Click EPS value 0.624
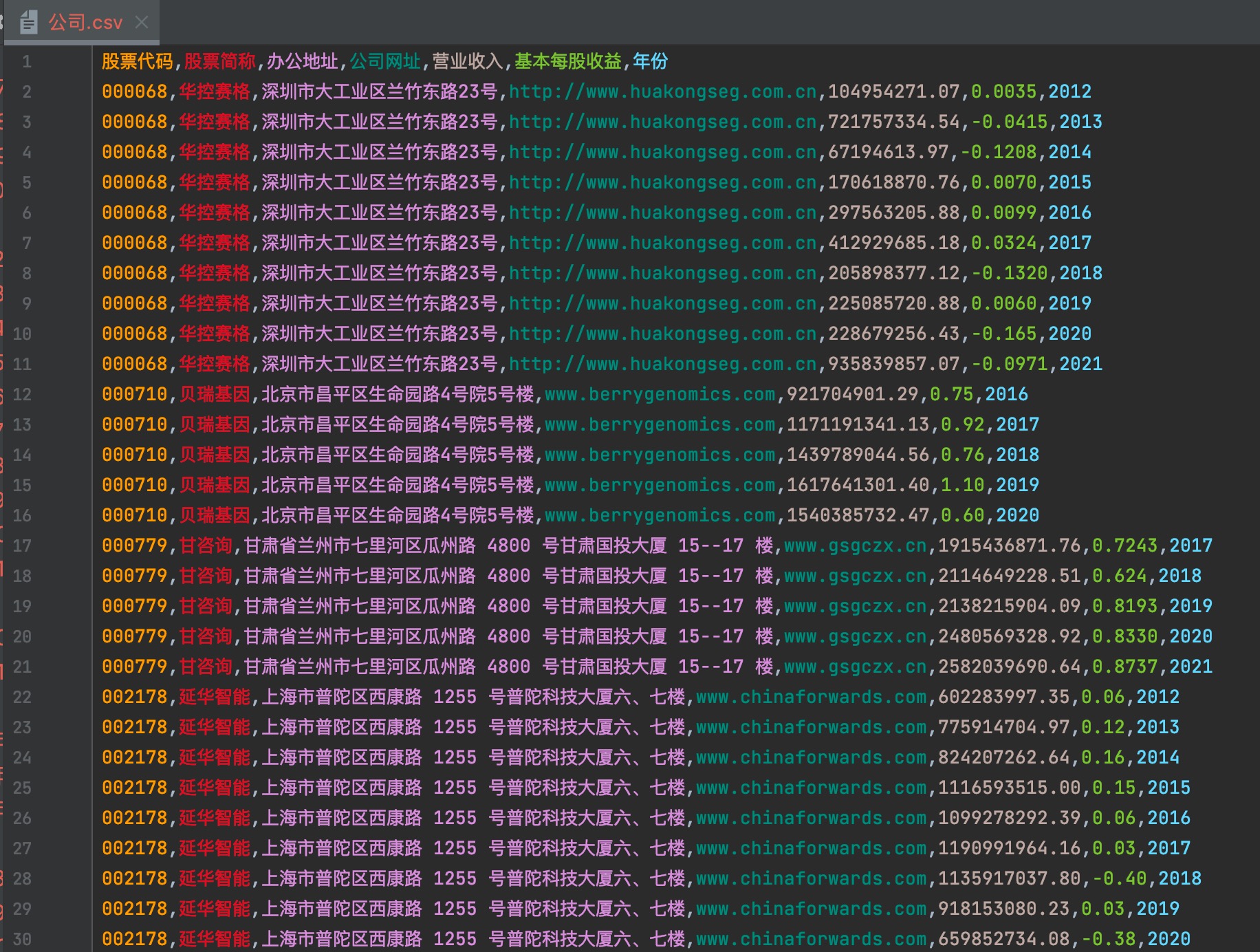 pyautogui.click(x=1120, y=576)
